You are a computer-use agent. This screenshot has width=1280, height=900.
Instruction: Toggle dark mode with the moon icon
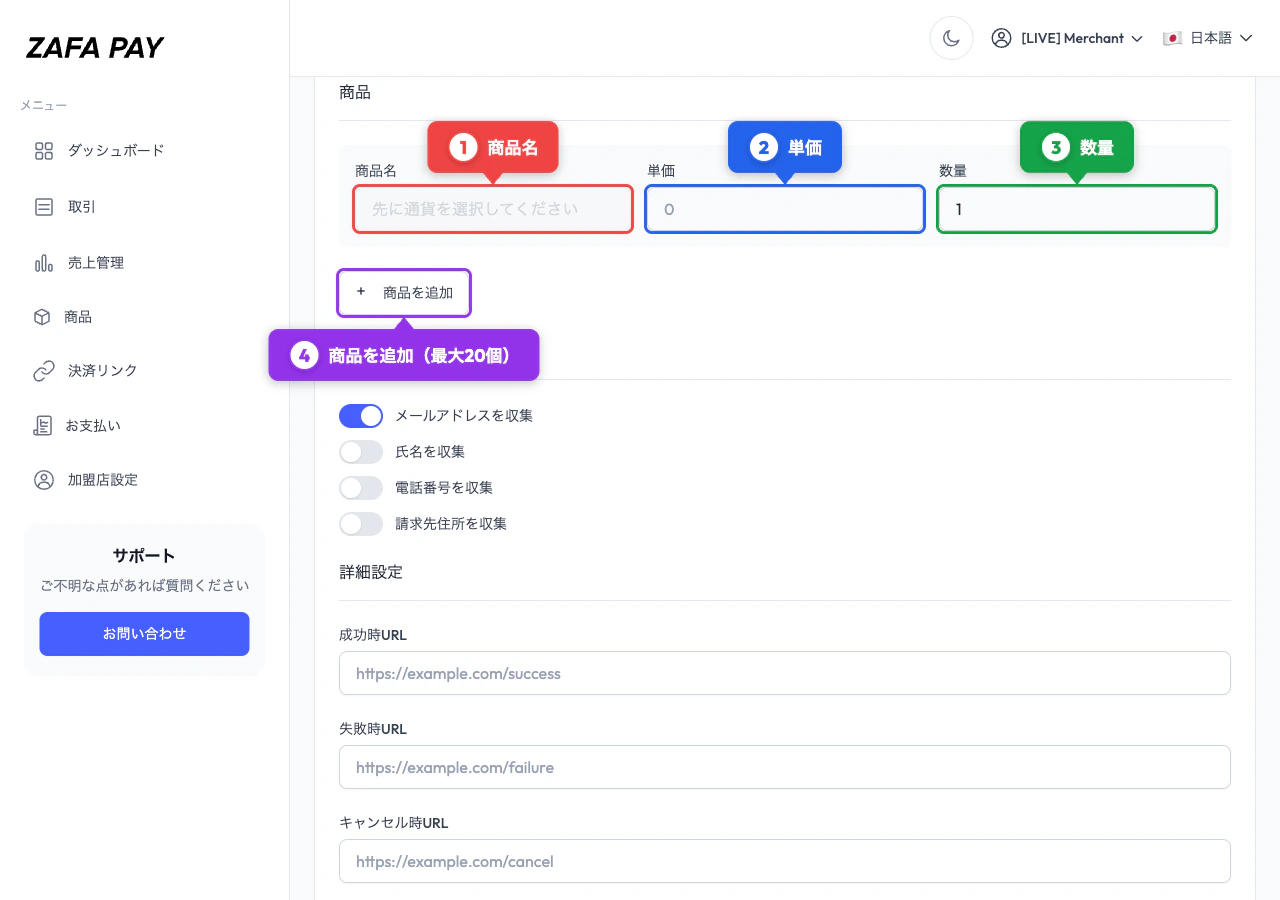click(x=951, y=37)
